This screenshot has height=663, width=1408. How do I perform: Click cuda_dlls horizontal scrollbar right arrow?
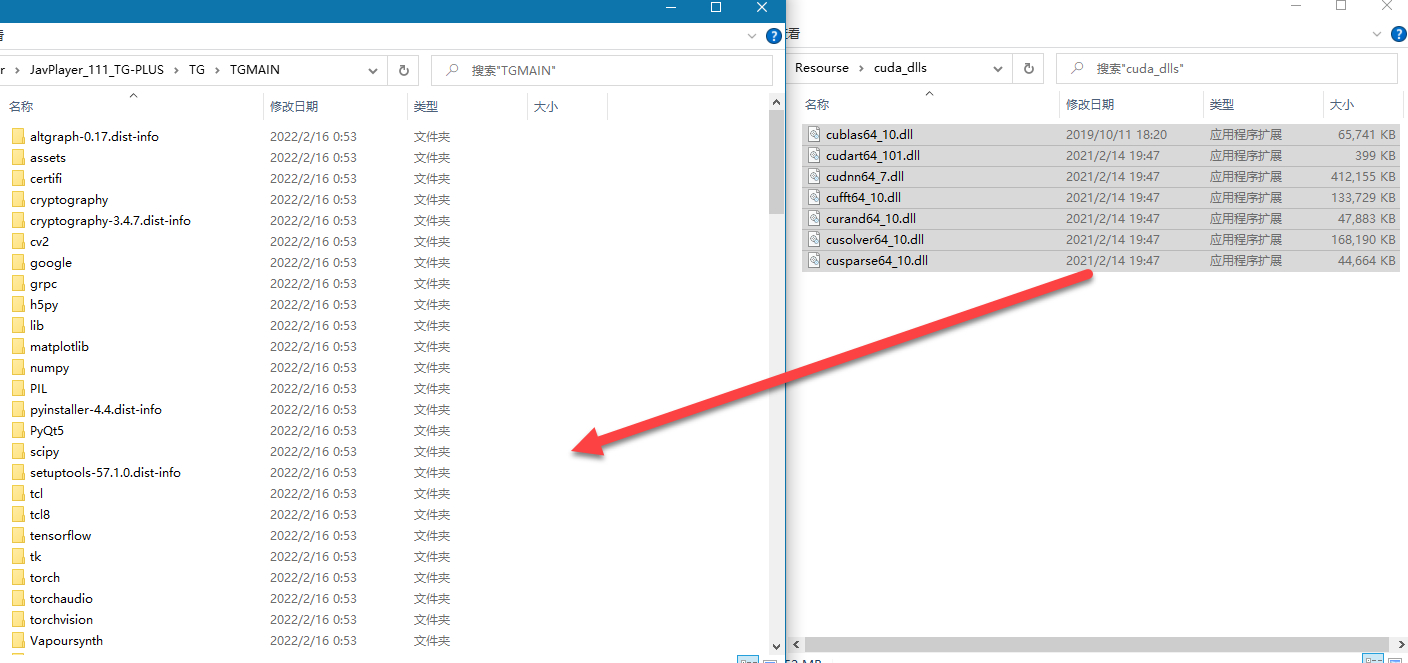(x=1399, y=645)
